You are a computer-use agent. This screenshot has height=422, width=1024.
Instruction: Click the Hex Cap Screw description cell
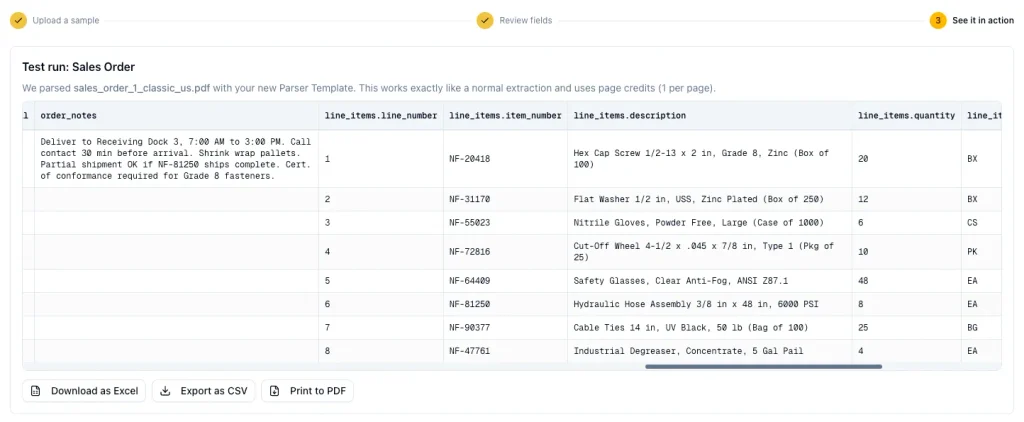point(710,159)
